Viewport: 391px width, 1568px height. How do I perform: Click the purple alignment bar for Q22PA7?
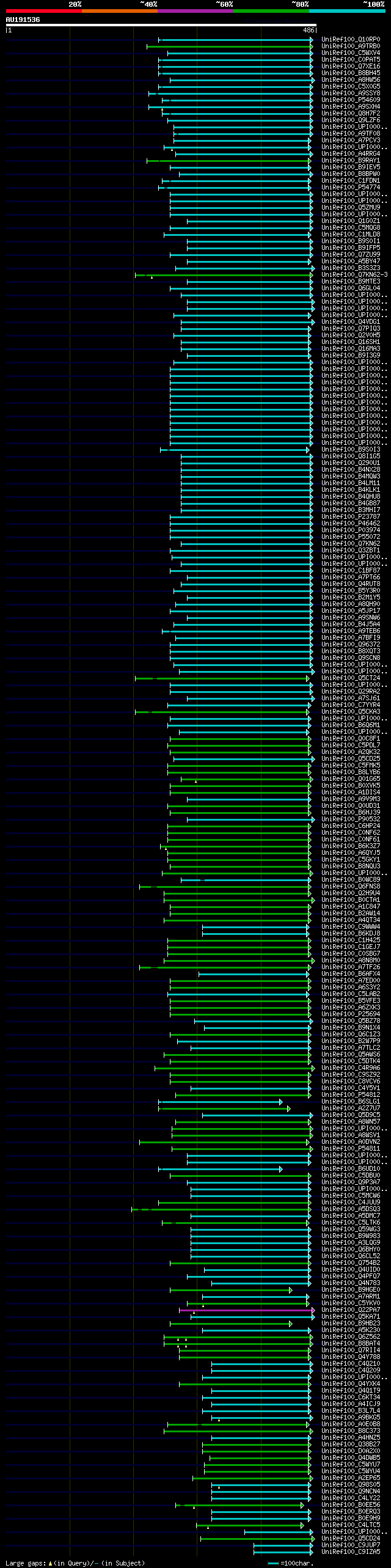(246, 1310)
